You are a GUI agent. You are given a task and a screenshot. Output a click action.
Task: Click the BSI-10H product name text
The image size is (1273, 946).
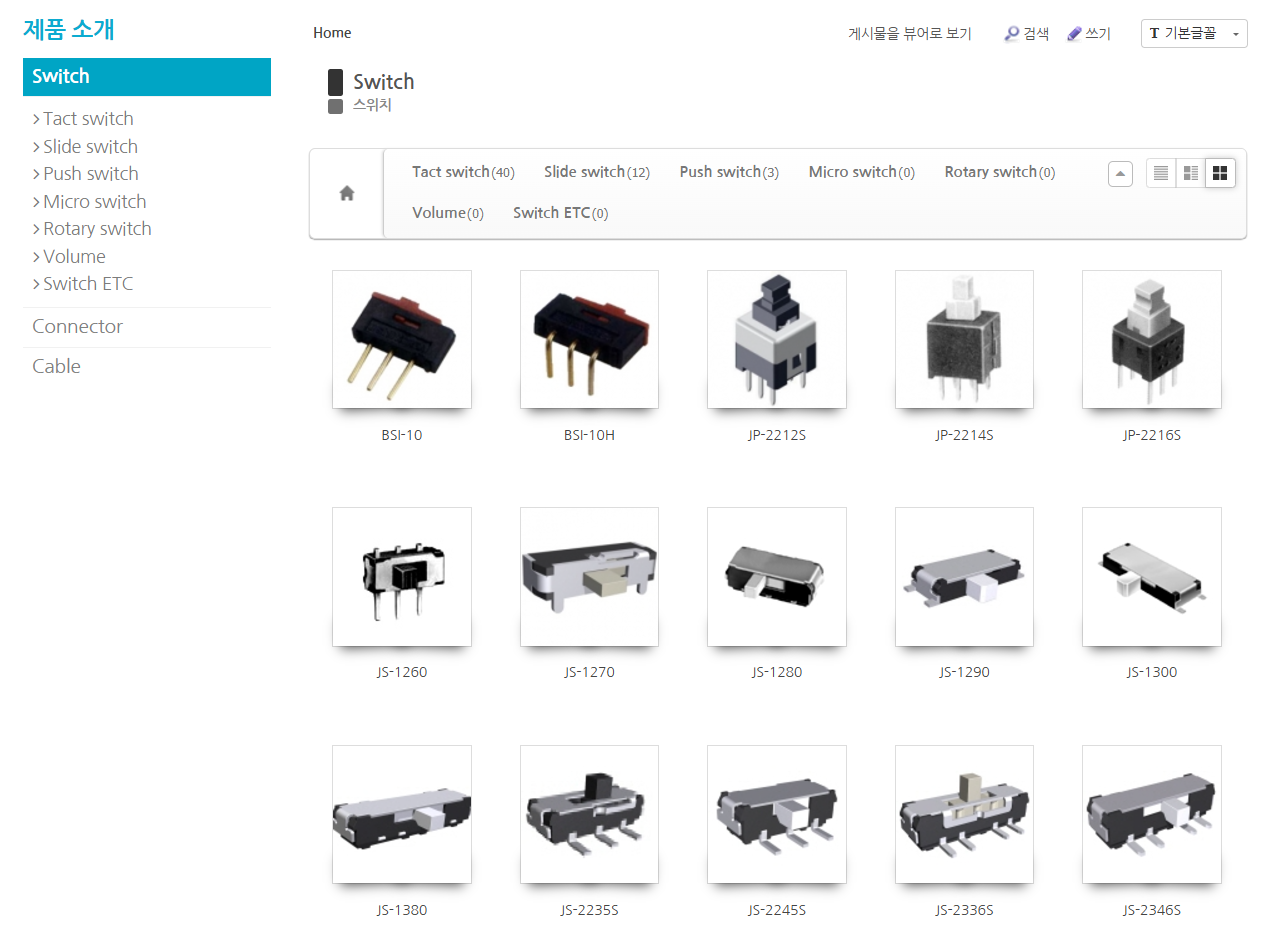(x=589, y=436)
